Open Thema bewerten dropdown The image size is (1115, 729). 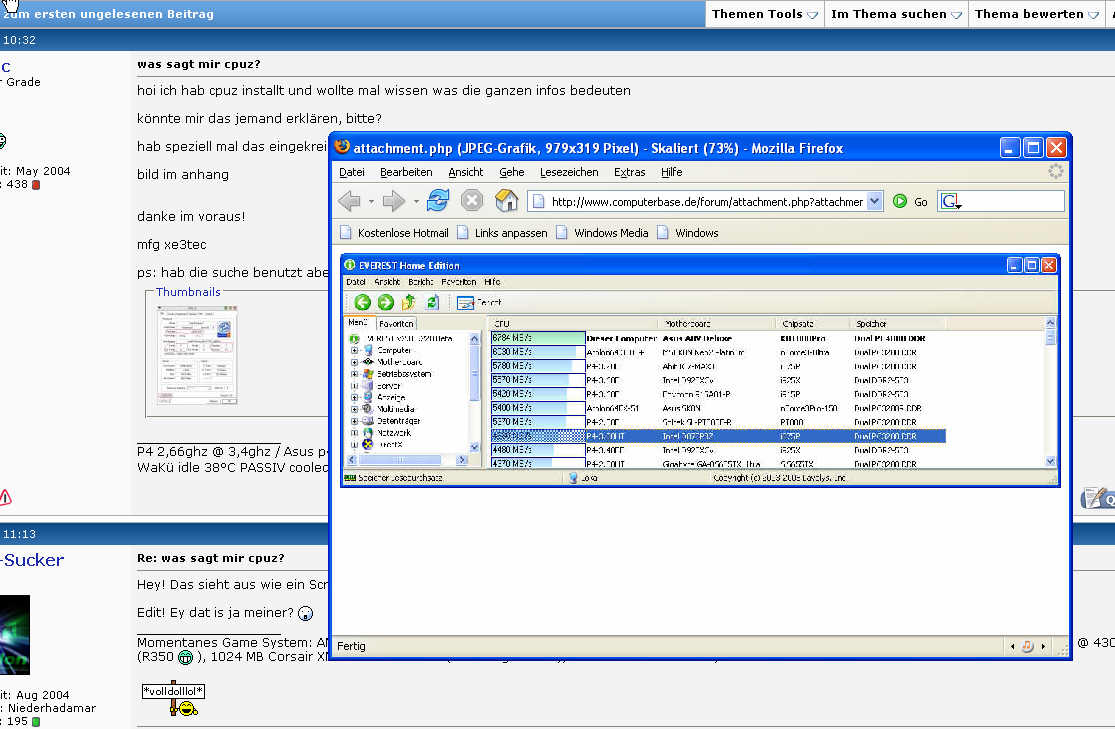pos(1037,14)
